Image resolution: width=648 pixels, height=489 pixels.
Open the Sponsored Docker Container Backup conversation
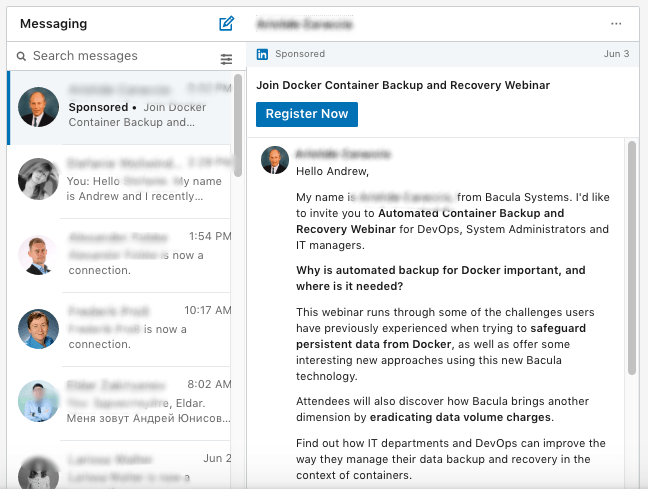[121, 107]
